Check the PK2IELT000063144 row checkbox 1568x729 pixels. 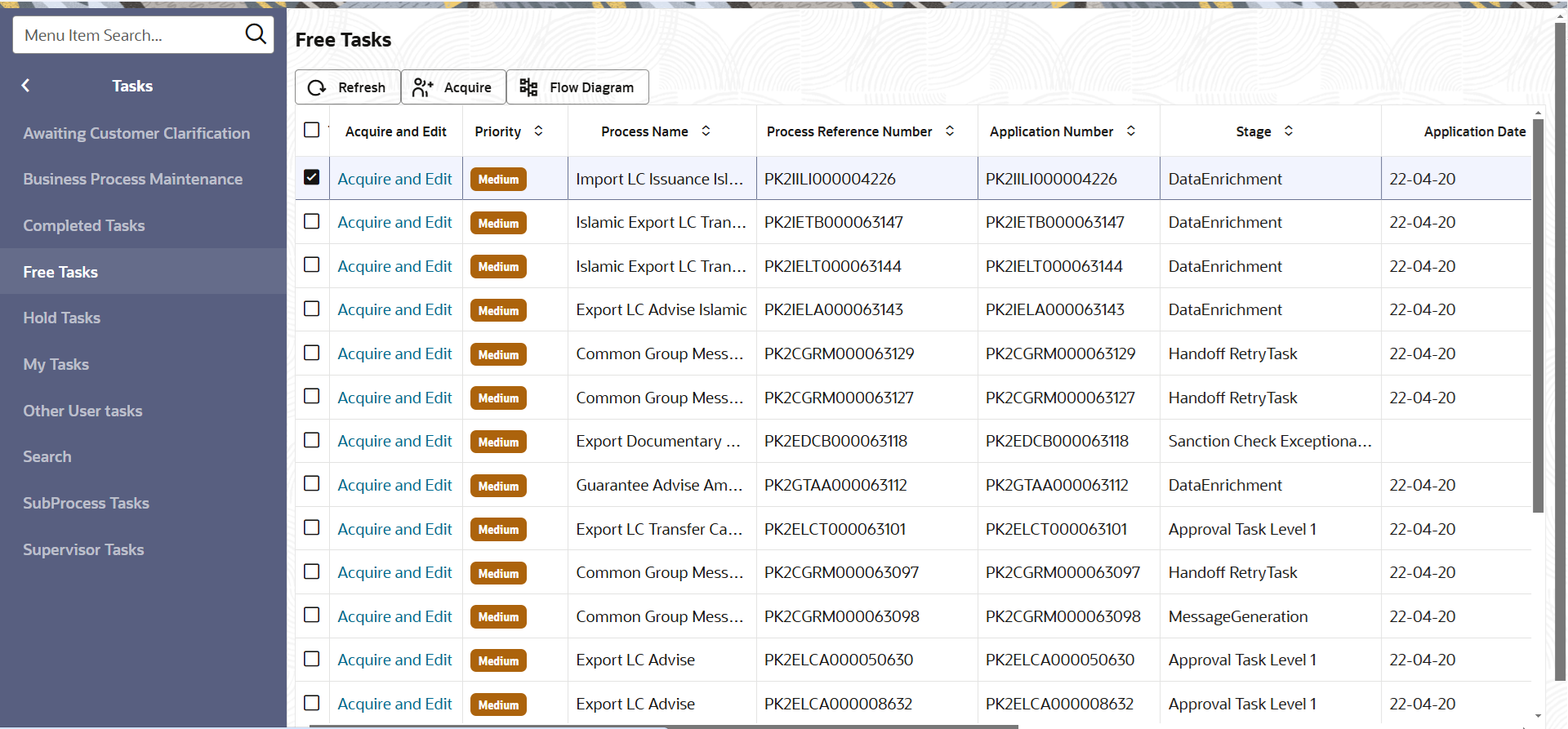tap(312, 264)
